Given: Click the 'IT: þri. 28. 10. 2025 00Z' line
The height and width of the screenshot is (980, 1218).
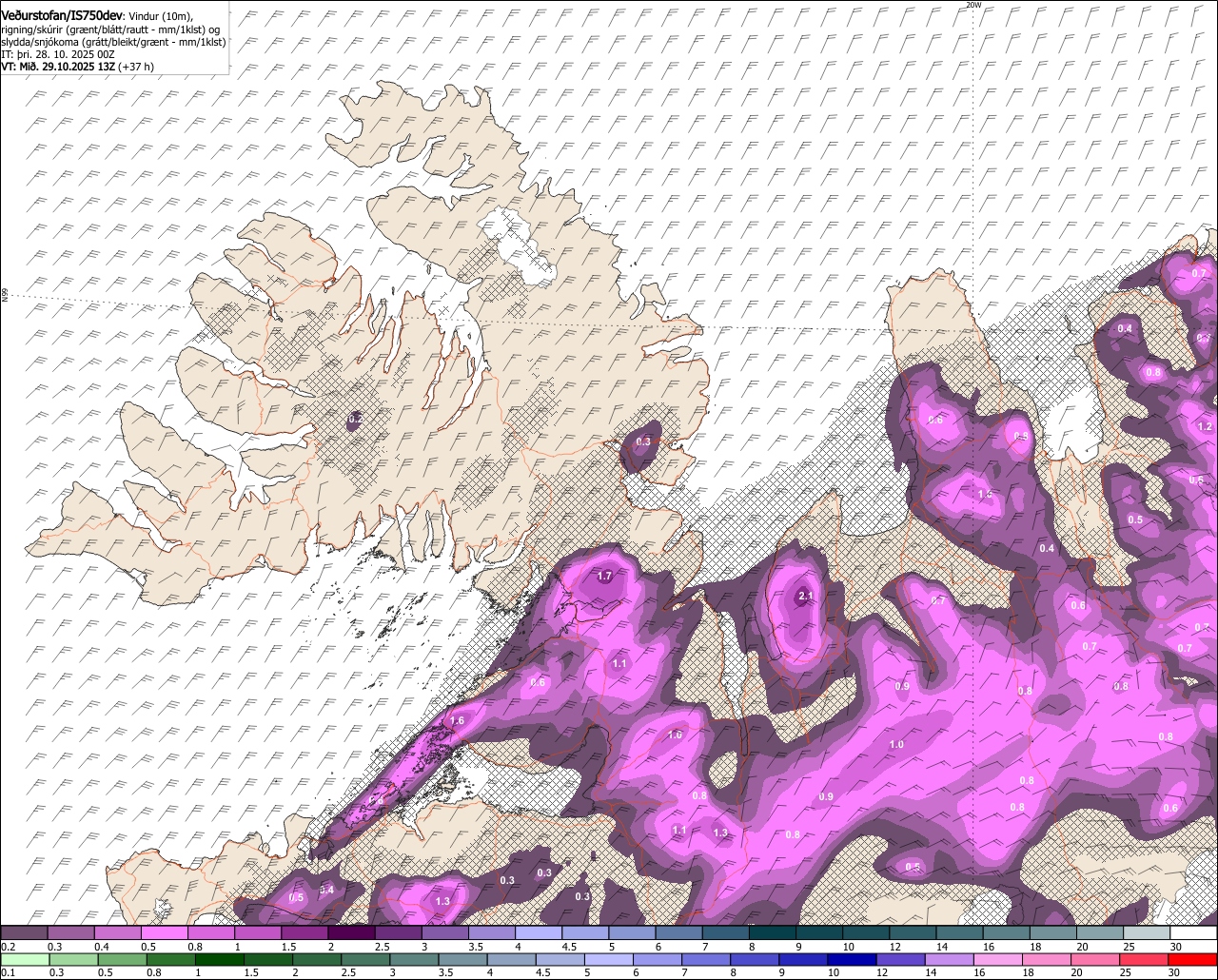Looking at the screenshot, I should click(56, 54).
